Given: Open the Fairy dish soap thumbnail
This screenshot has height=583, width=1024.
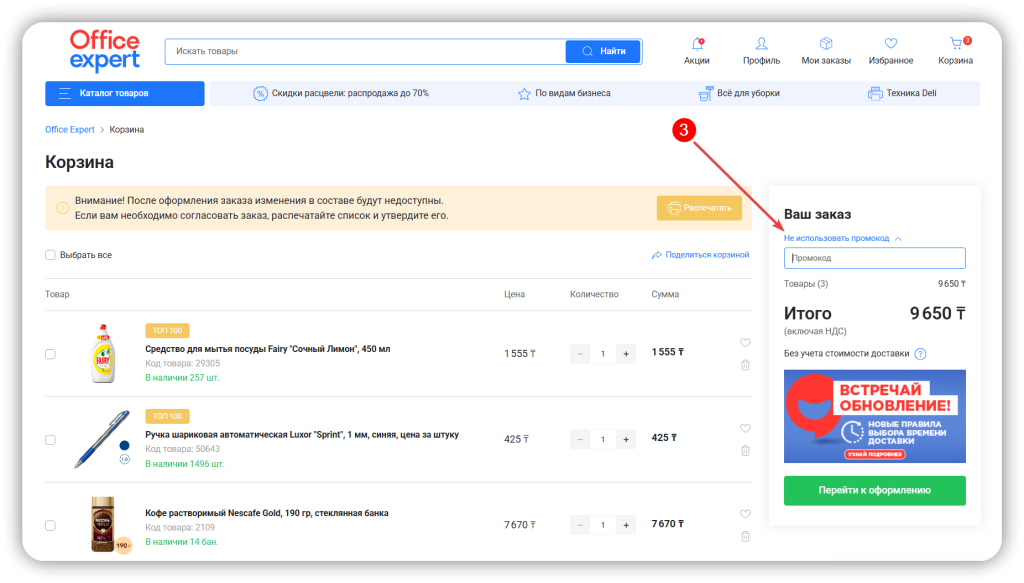Looking at the screenshot, I should coord(103,353).
